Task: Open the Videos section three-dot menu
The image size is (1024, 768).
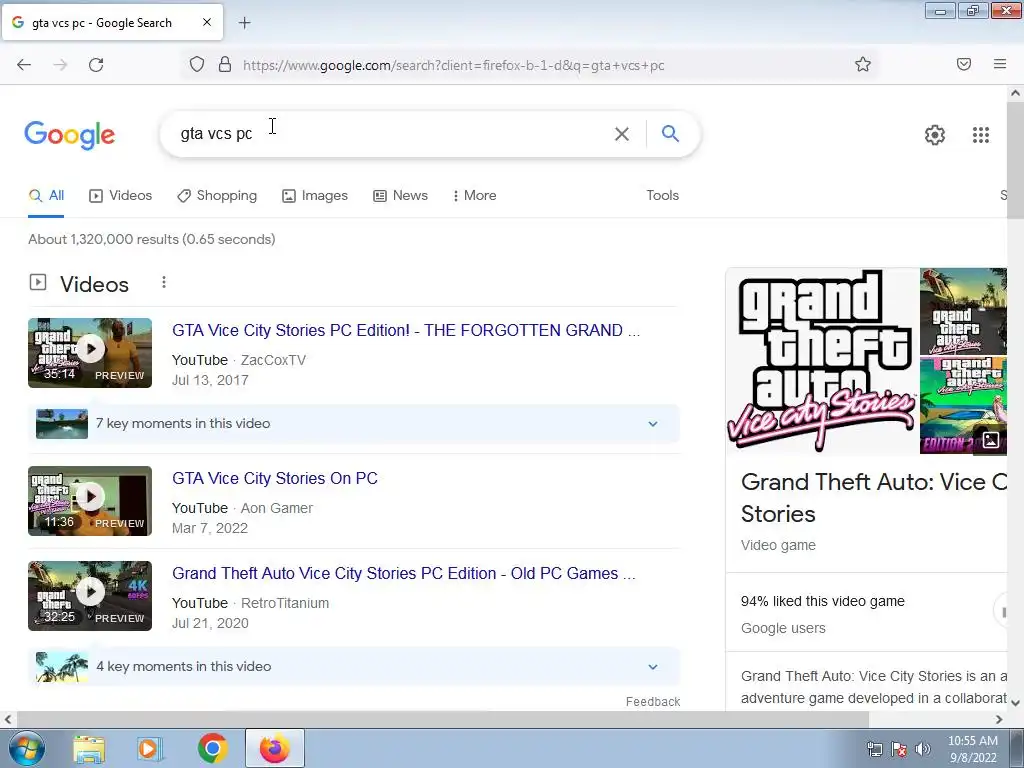Action: tap(164, 282)
